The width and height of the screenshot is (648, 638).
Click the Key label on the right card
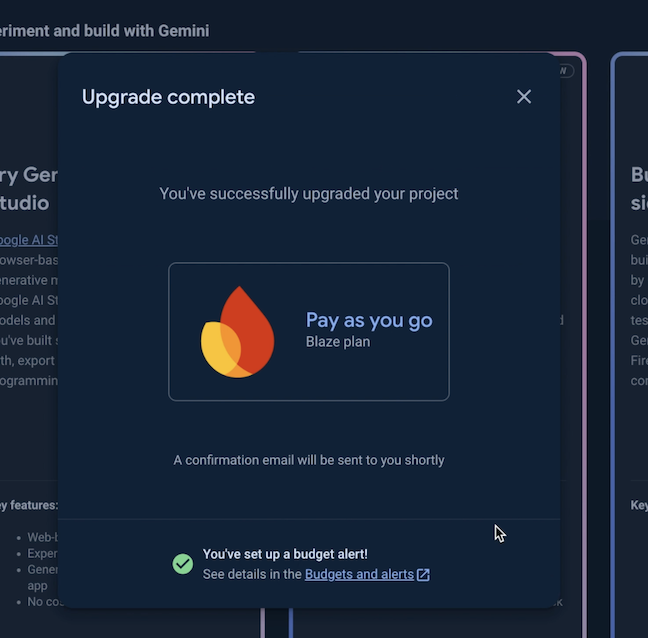[x=638, y=506]
